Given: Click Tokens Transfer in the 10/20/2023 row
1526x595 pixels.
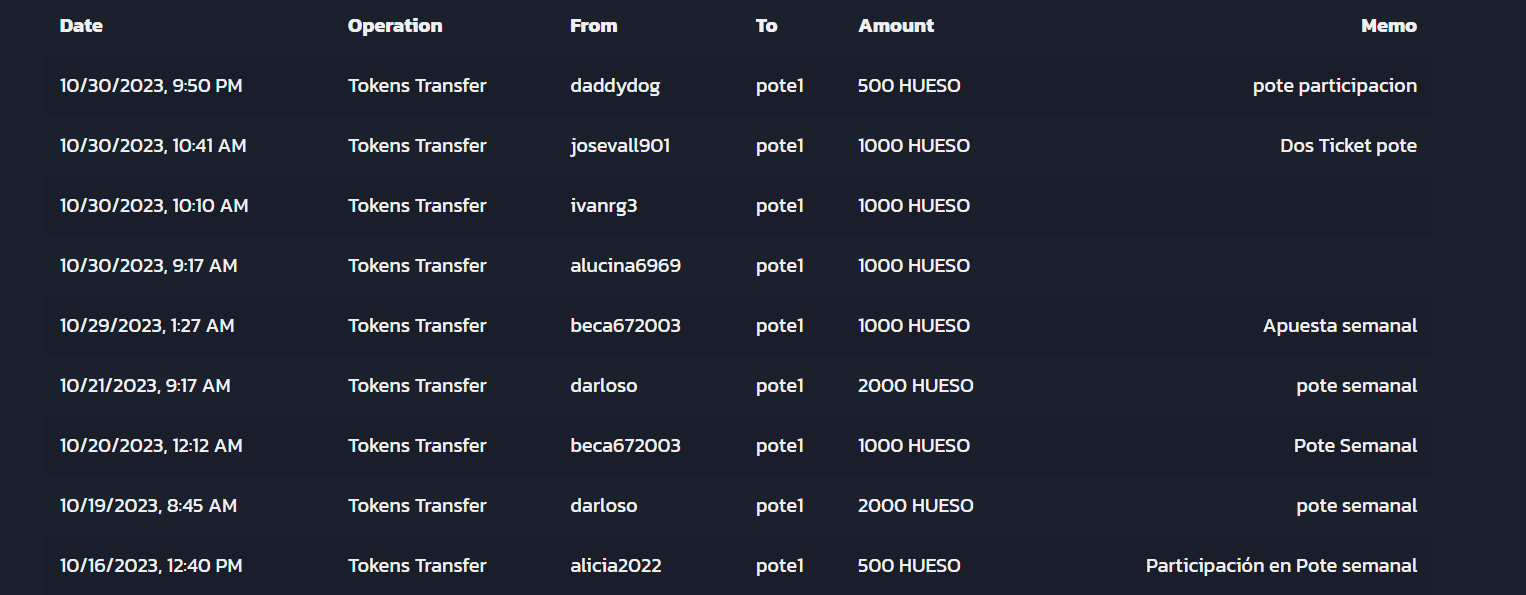Looking at the screenshot, I should [x=417, y=446].
